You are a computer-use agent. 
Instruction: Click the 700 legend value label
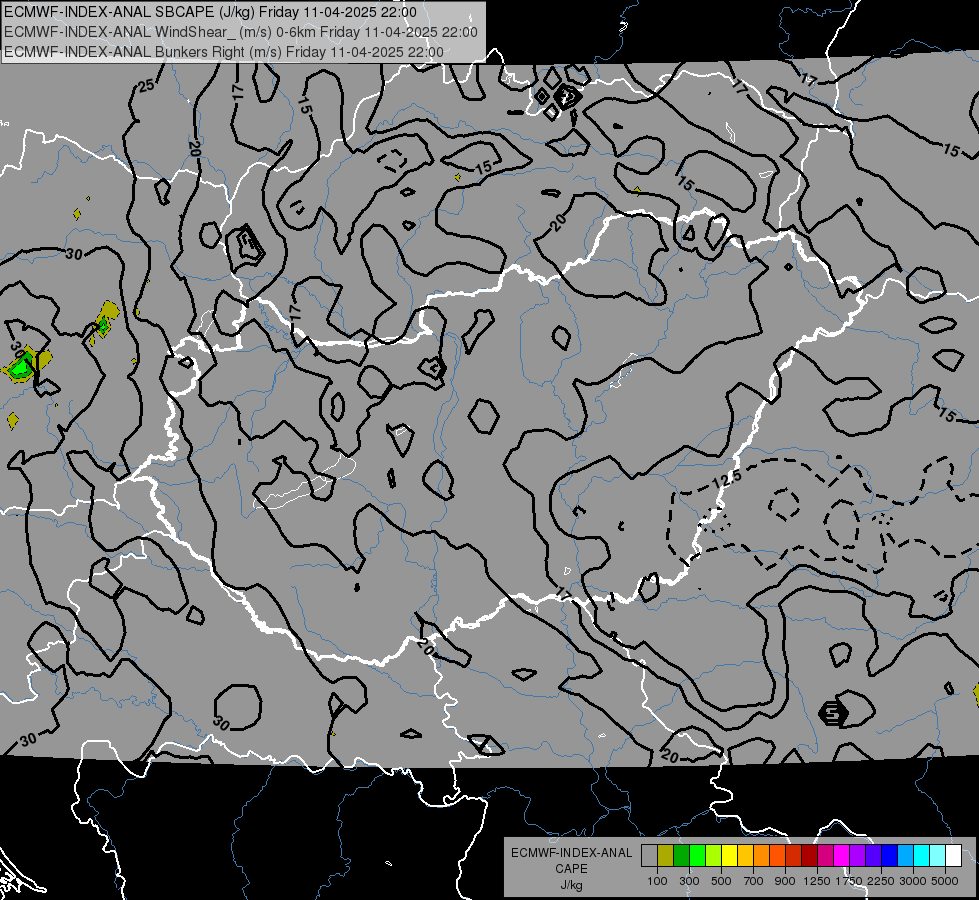[754, 881]
